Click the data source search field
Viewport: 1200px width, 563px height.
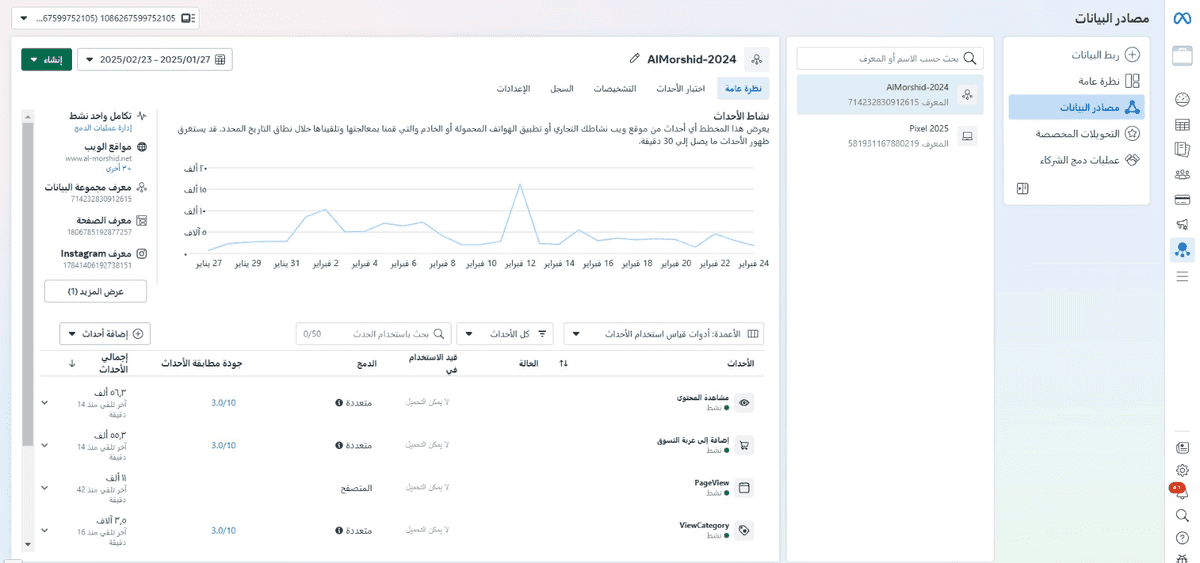[890, 59]
